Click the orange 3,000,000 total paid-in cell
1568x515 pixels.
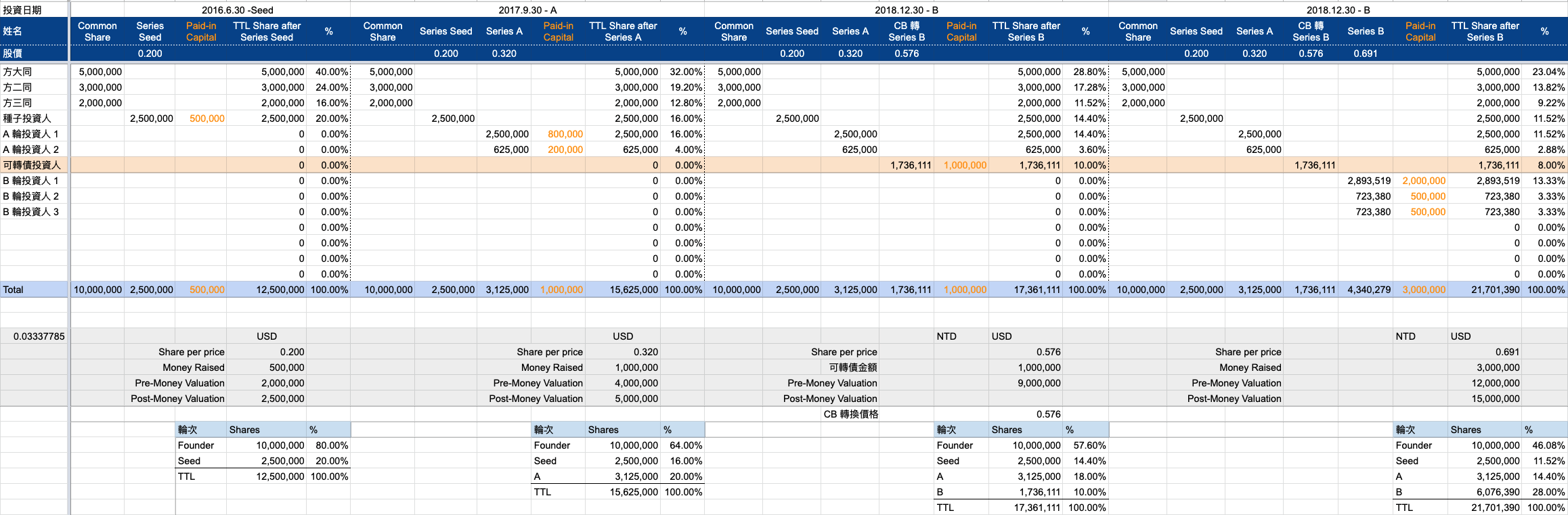pyautogui.click(x=1420, y=290)
